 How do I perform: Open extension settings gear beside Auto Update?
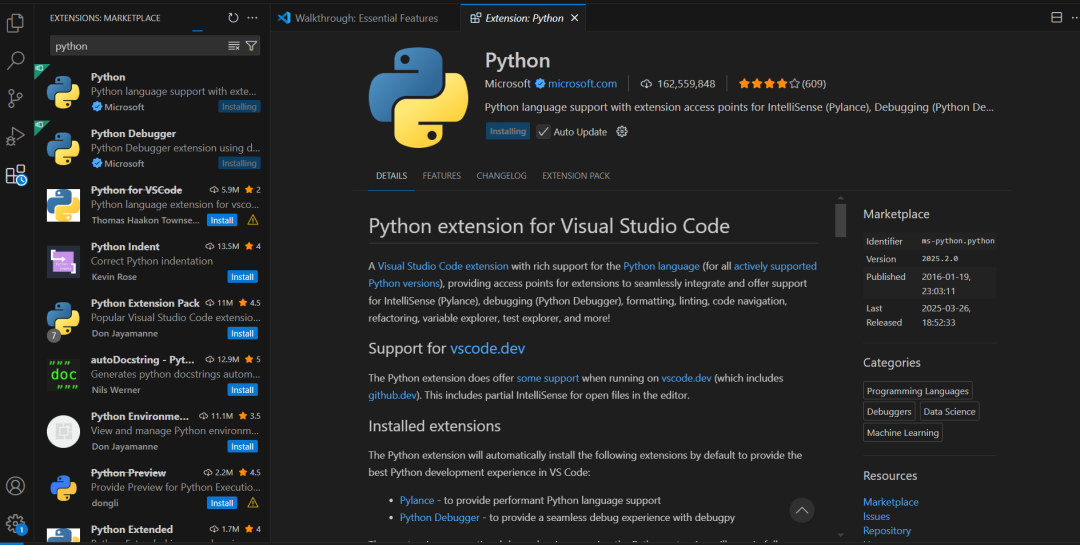coord(622,132)
